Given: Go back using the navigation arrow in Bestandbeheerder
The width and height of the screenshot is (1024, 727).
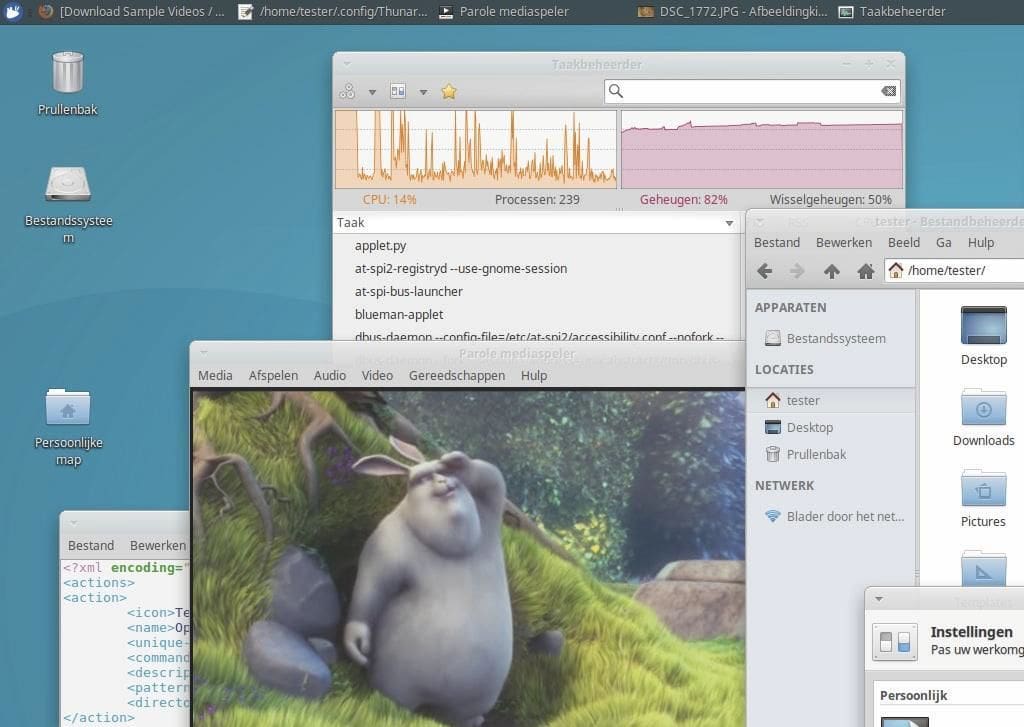Looking at the screenshot, I should [x=764, y=270].
